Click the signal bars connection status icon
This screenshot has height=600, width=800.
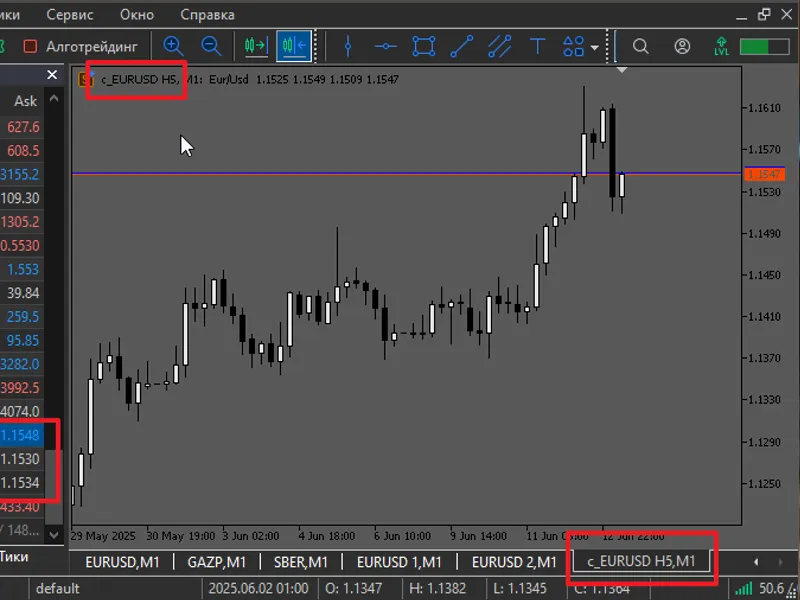743,588
